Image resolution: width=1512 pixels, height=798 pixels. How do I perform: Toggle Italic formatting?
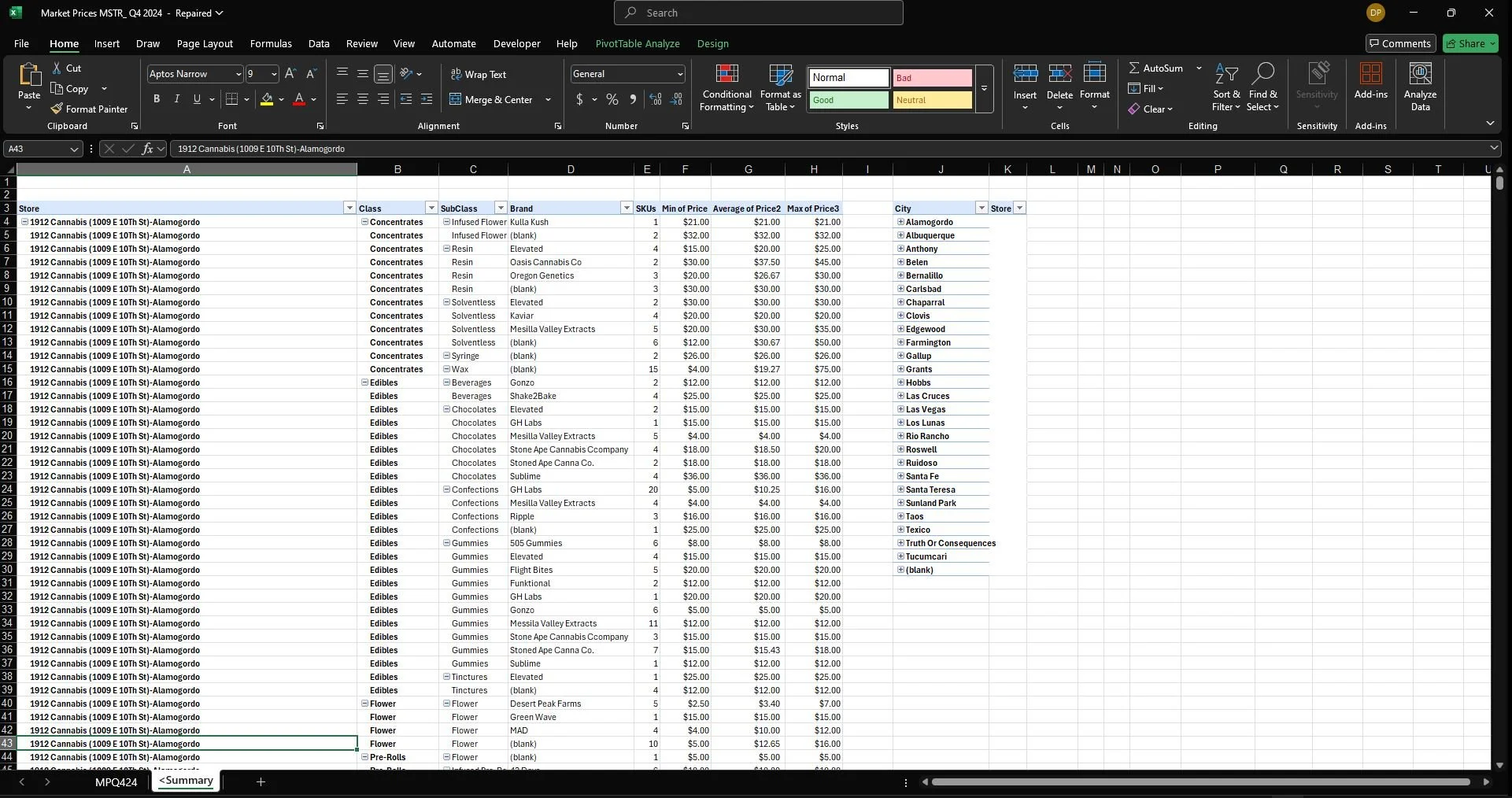[176, 99]
